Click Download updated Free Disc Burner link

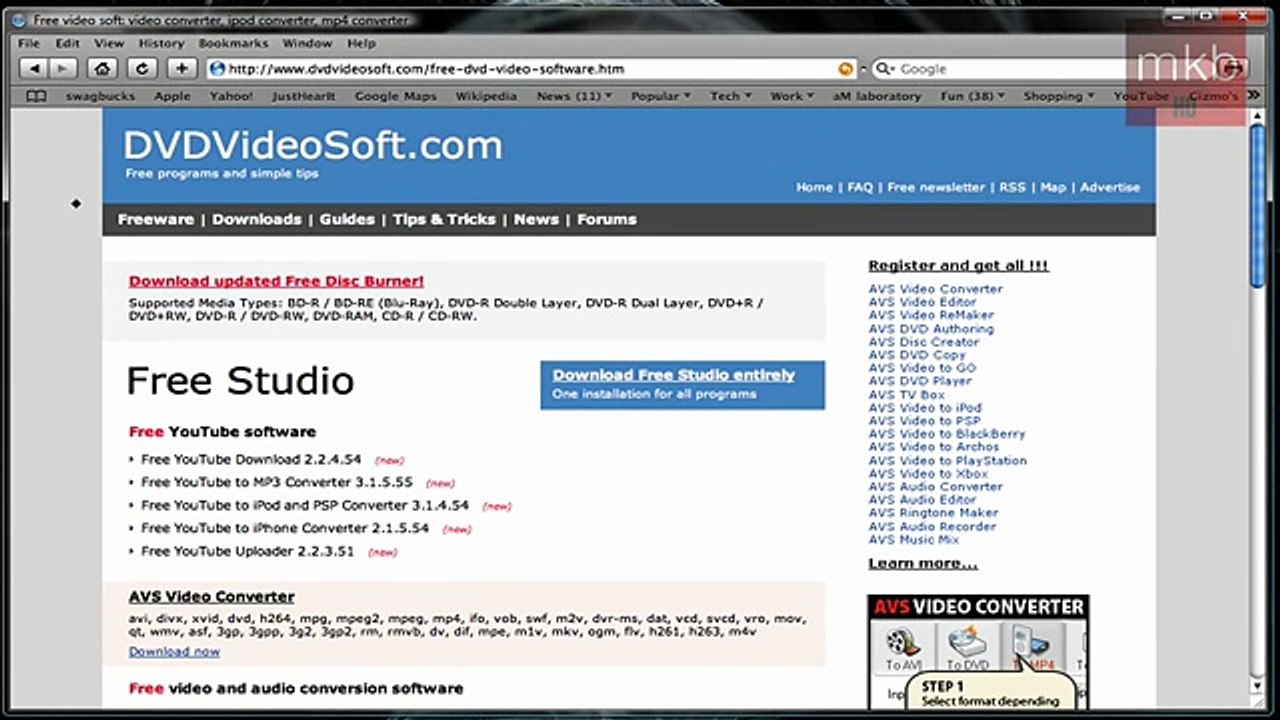(x=276, y=281)
